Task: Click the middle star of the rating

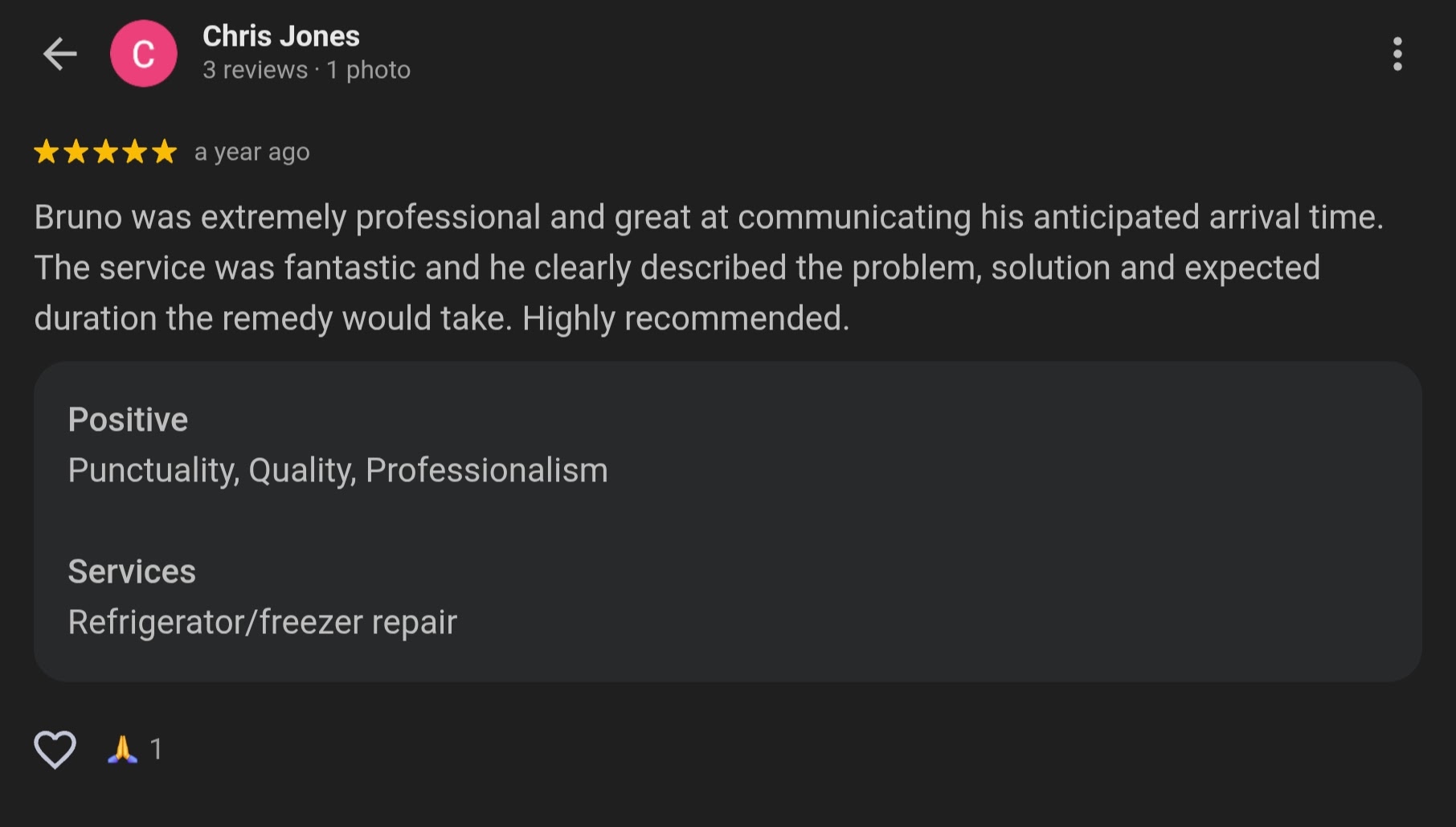Action: click(x=105, y=152)
